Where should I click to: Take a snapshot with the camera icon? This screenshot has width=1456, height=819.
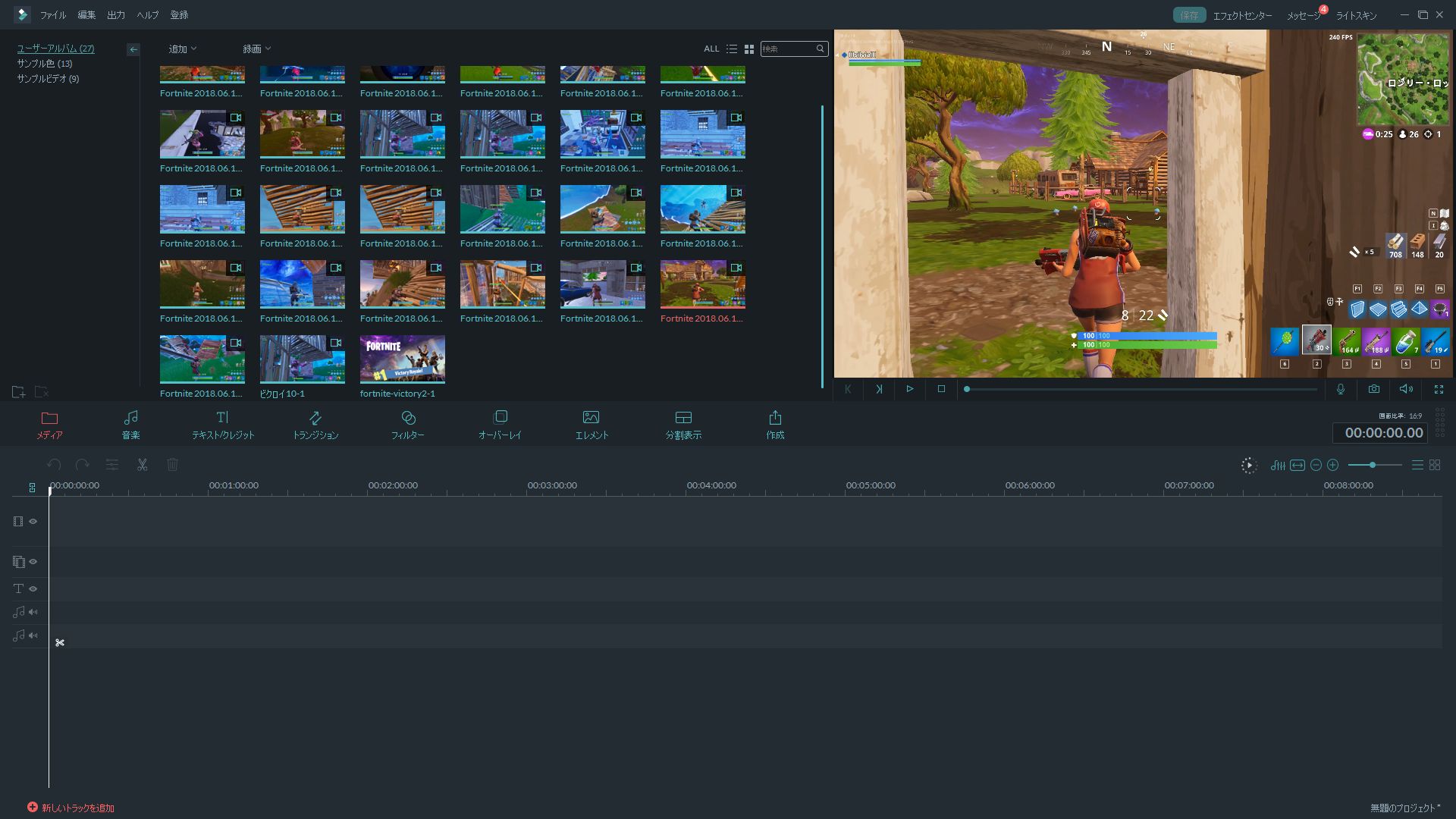point(1374,389)
